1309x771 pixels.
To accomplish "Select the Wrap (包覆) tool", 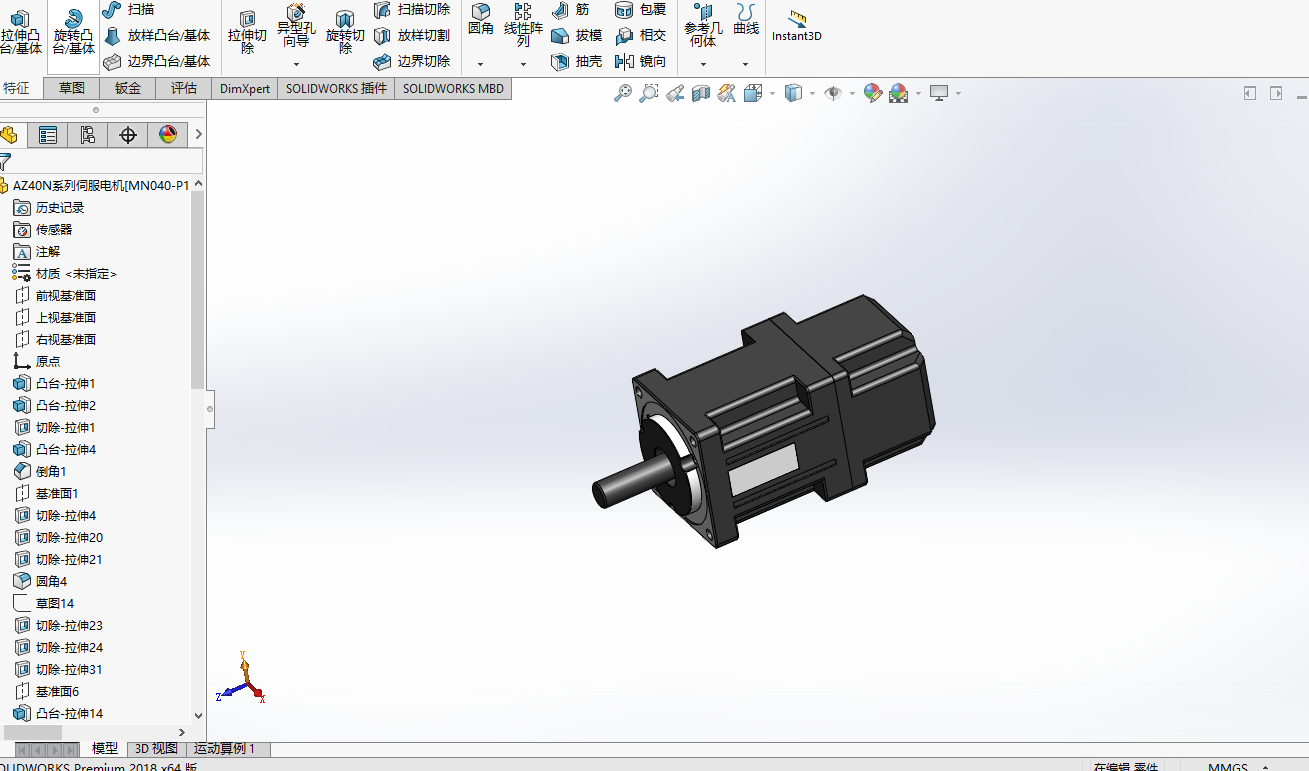I will (x=640, y=9).
